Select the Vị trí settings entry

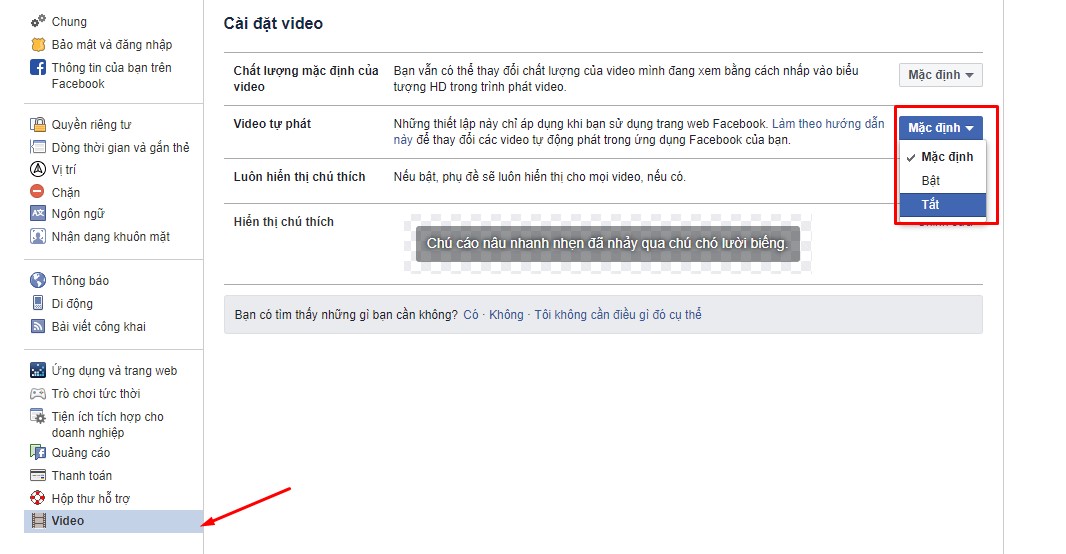click(x=64, y=170)
